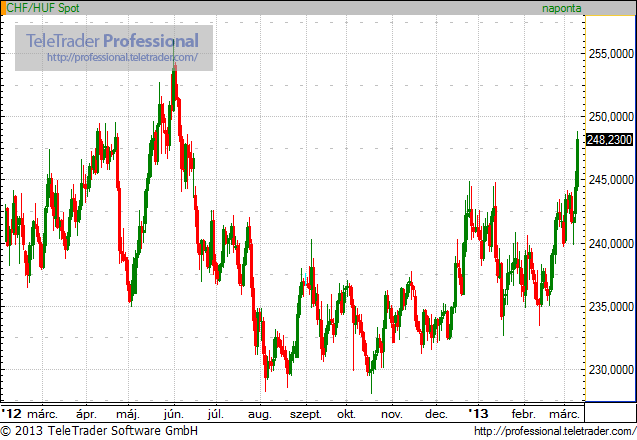Click the current price label 248,2300
This screenshot has height=440, width=637.
tap(609, 140)
